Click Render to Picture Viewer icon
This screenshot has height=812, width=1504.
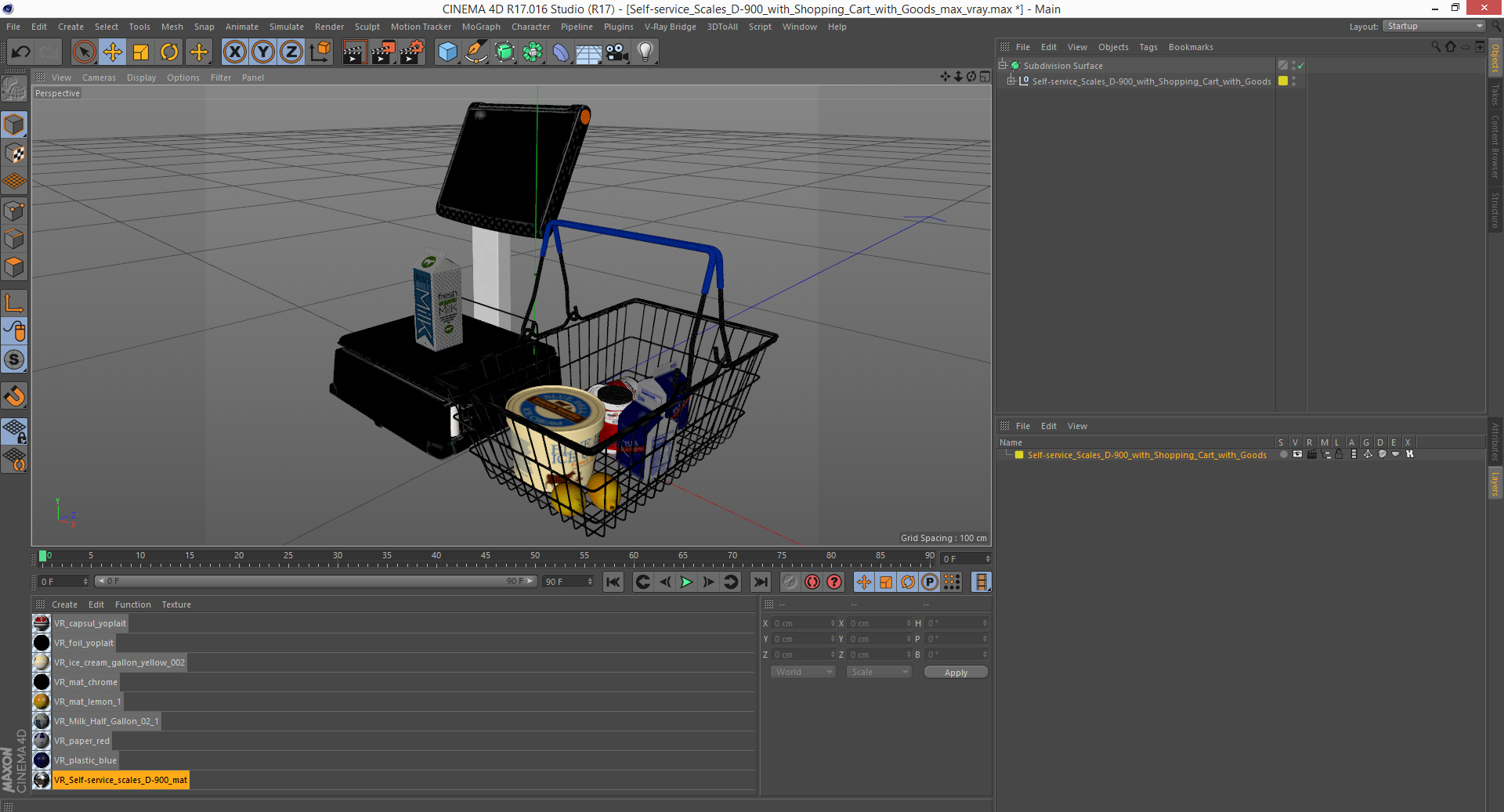[383, 52]
